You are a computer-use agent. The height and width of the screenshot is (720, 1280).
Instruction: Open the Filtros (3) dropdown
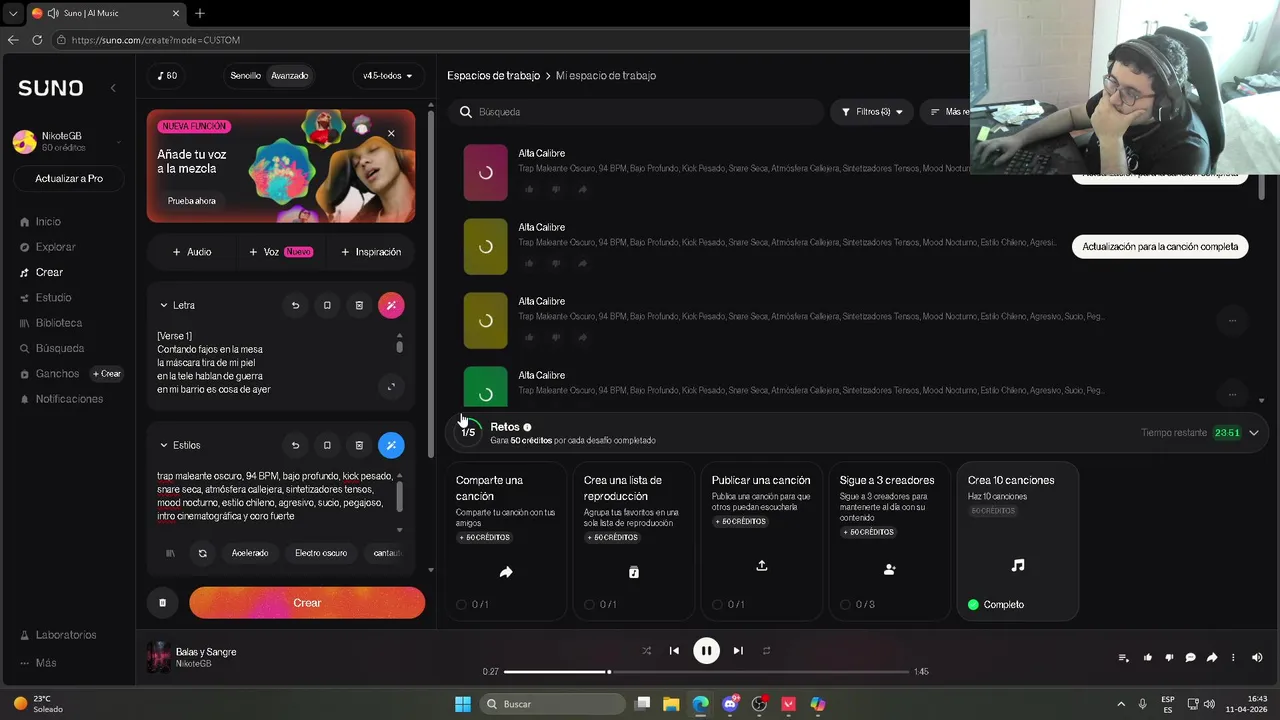pos(872,112)
